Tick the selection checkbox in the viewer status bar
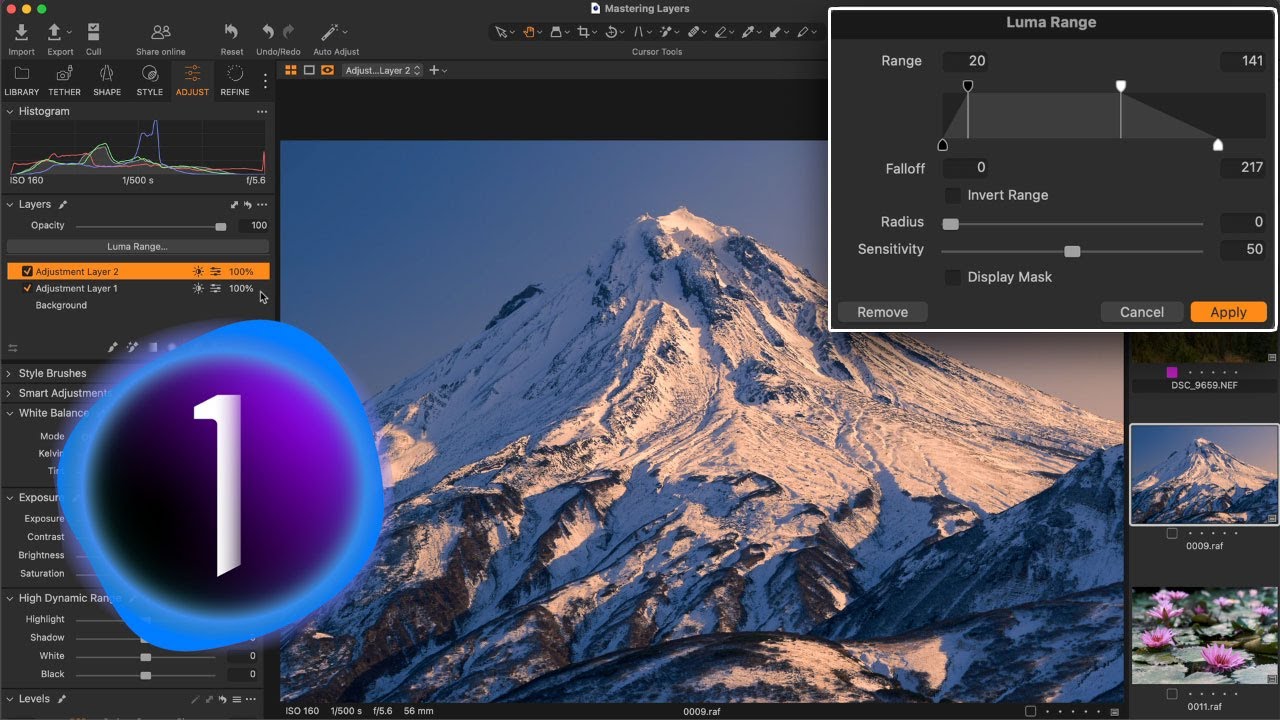 tap(1030, 711)
